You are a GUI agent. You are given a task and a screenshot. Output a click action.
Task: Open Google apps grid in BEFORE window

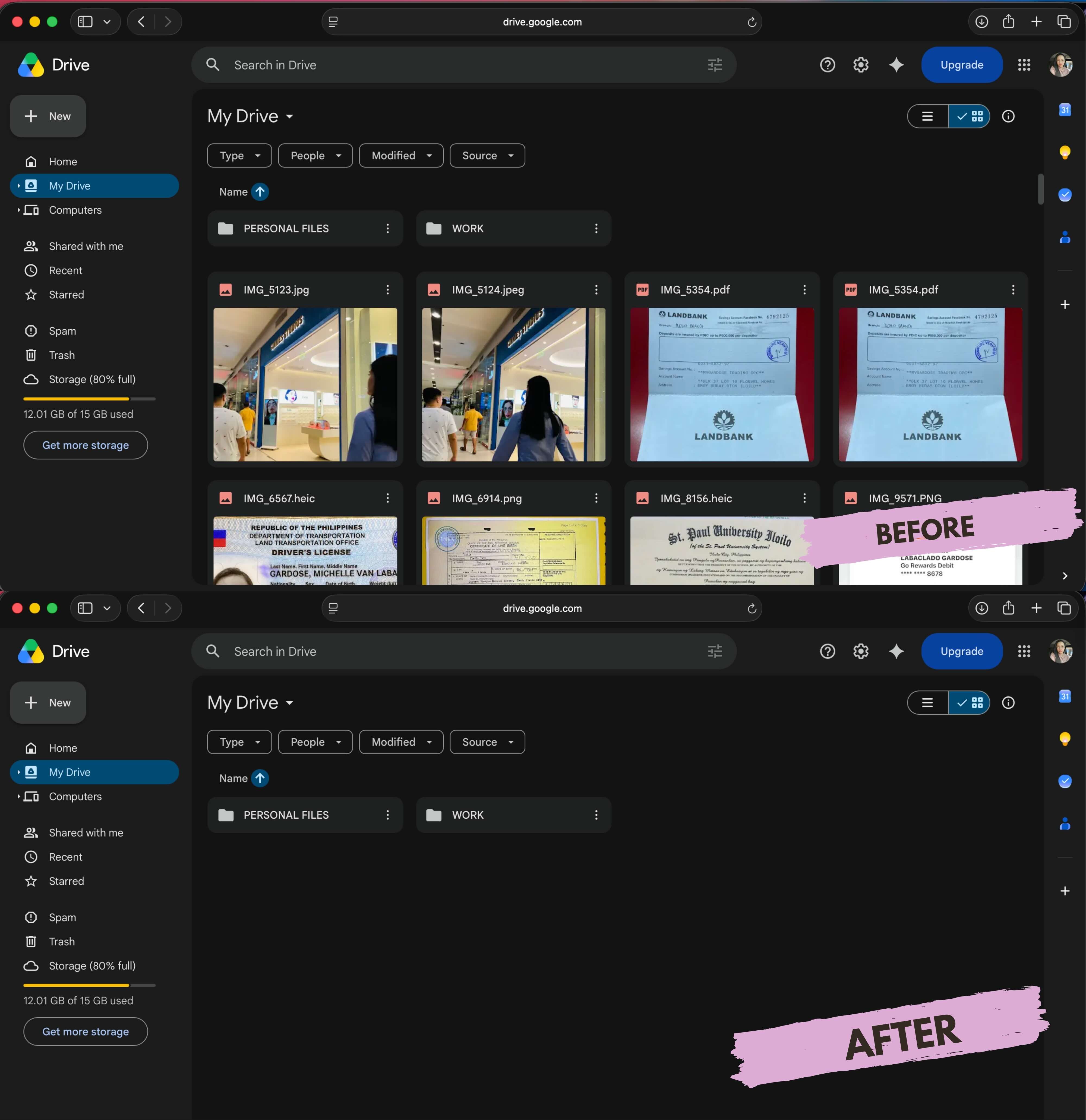(1024, 65)
